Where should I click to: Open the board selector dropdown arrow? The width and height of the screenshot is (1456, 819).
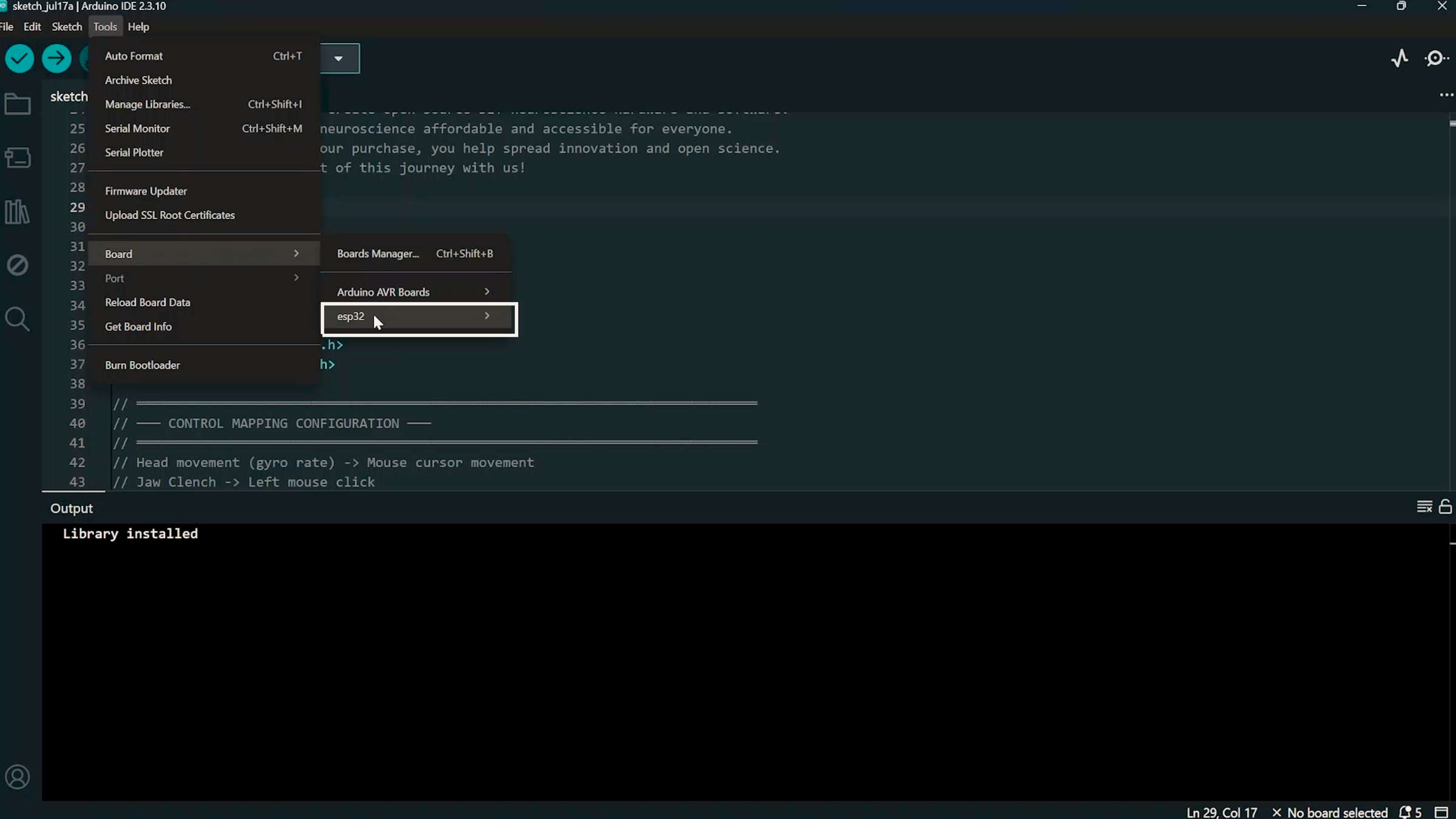[339, 59]
